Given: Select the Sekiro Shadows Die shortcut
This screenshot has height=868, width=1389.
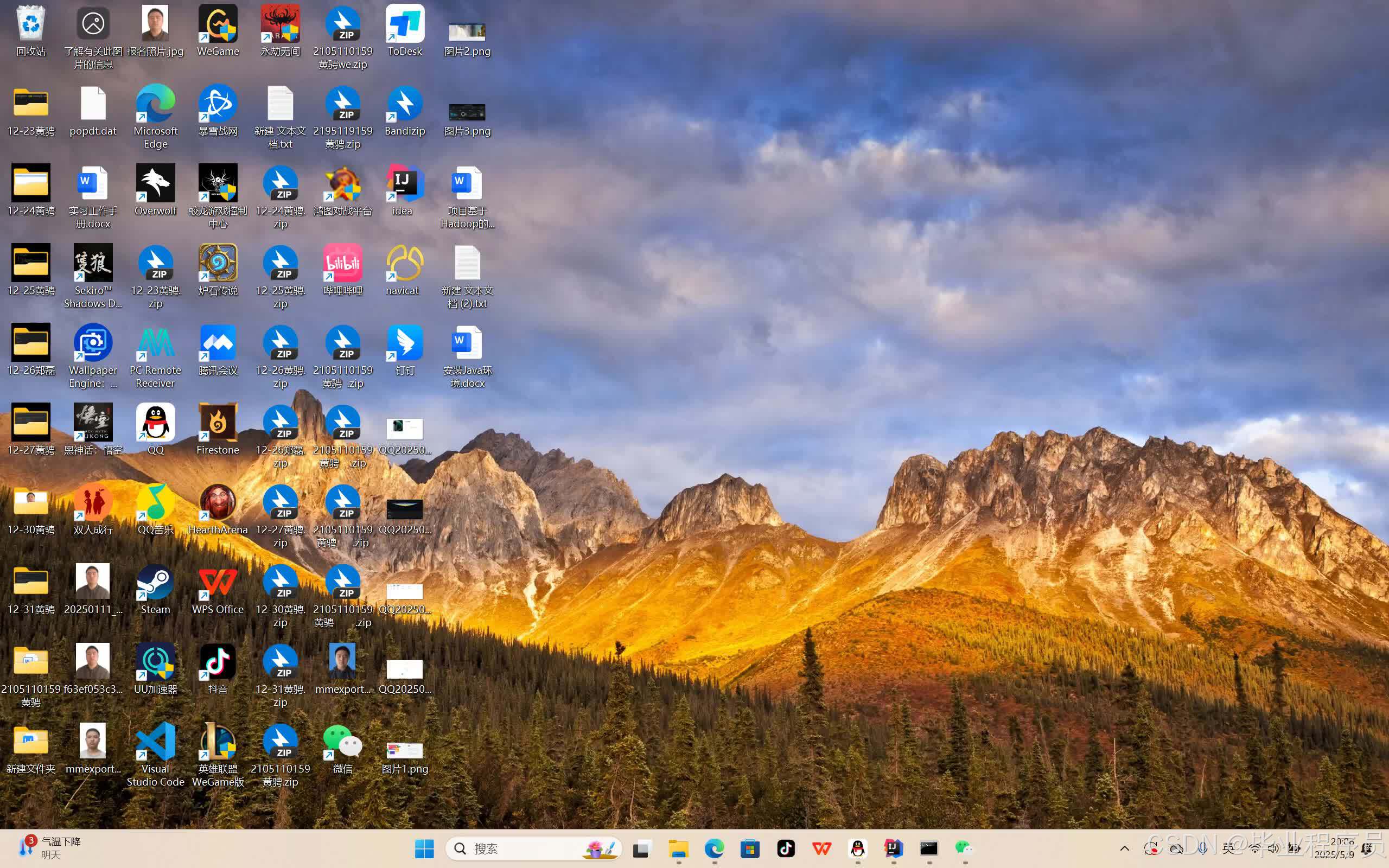Looking at the screenshot, I should (x=93, y=277).
